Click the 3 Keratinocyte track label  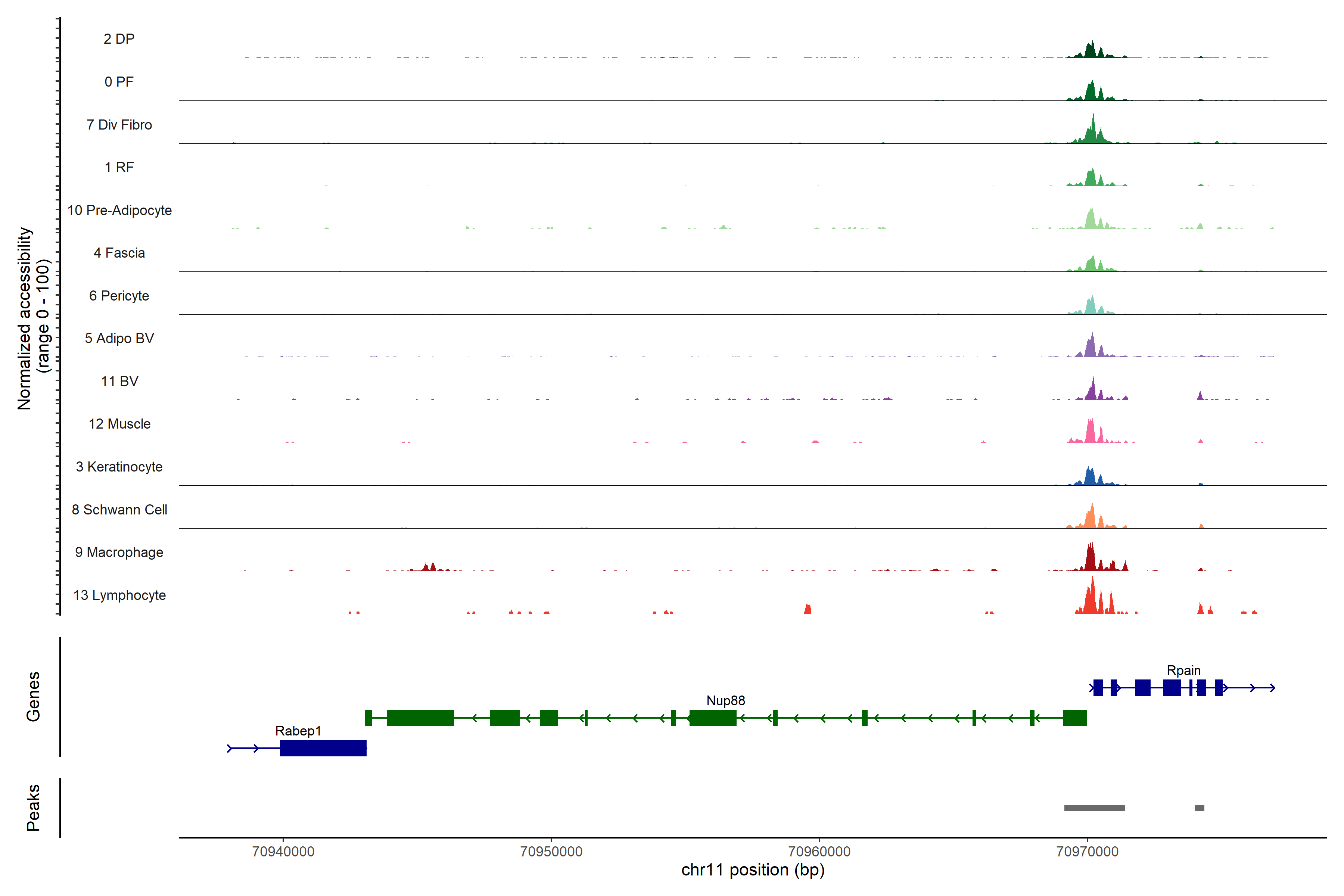[x=119, y=467]
